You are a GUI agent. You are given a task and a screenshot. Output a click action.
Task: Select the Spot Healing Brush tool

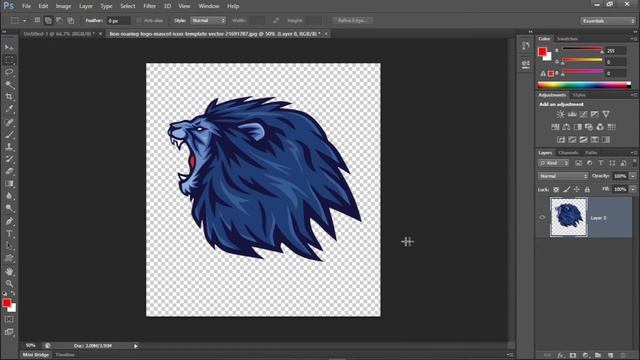pos(9,122)
